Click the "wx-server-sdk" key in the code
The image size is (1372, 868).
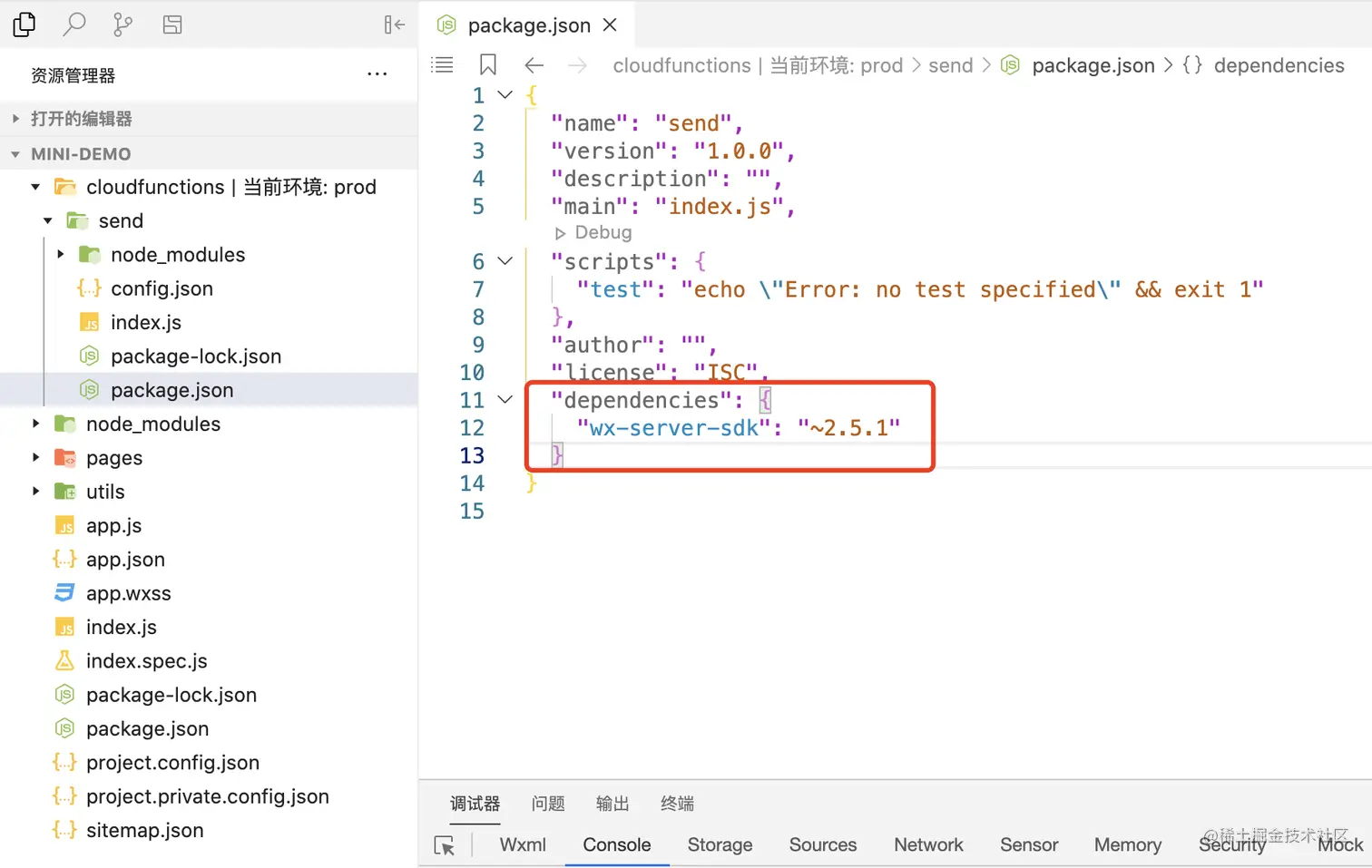(x=674, y=427)
